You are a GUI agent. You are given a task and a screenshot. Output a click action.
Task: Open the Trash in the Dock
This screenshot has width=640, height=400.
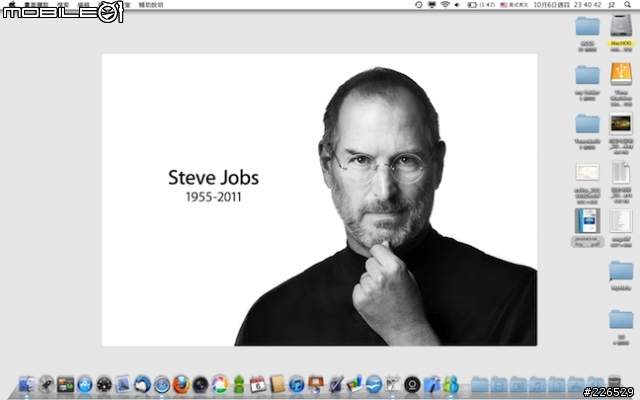point(614,383)
